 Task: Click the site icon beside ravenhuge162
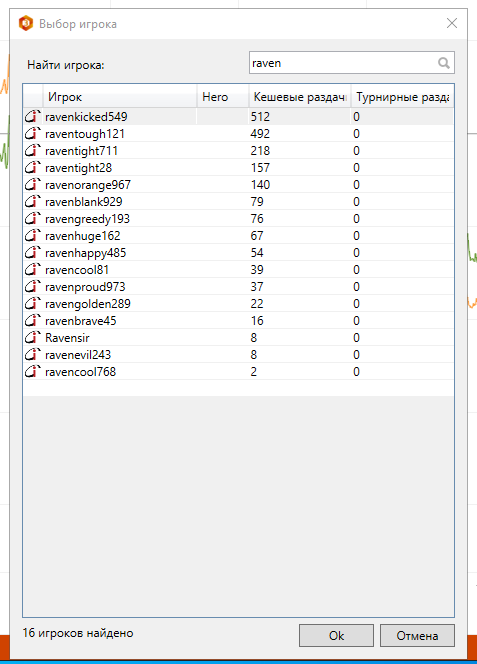[x=33, y=235]
